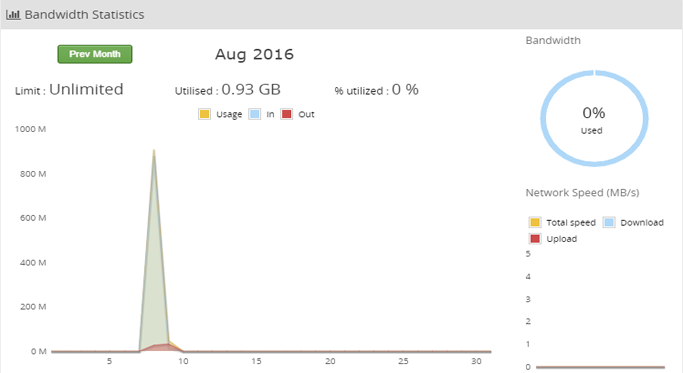
Task: Toggle the yellow Usage legend swatch
Action: coord(204,114)
